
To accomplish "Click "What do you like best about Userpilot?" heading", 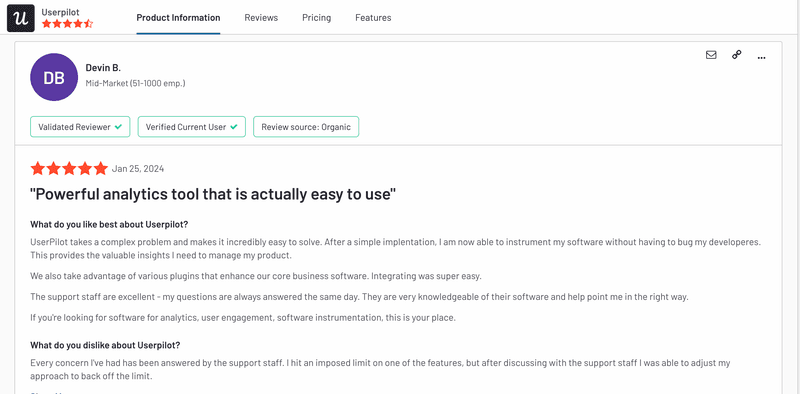I will pyautogui.click(x=110, y=225).
